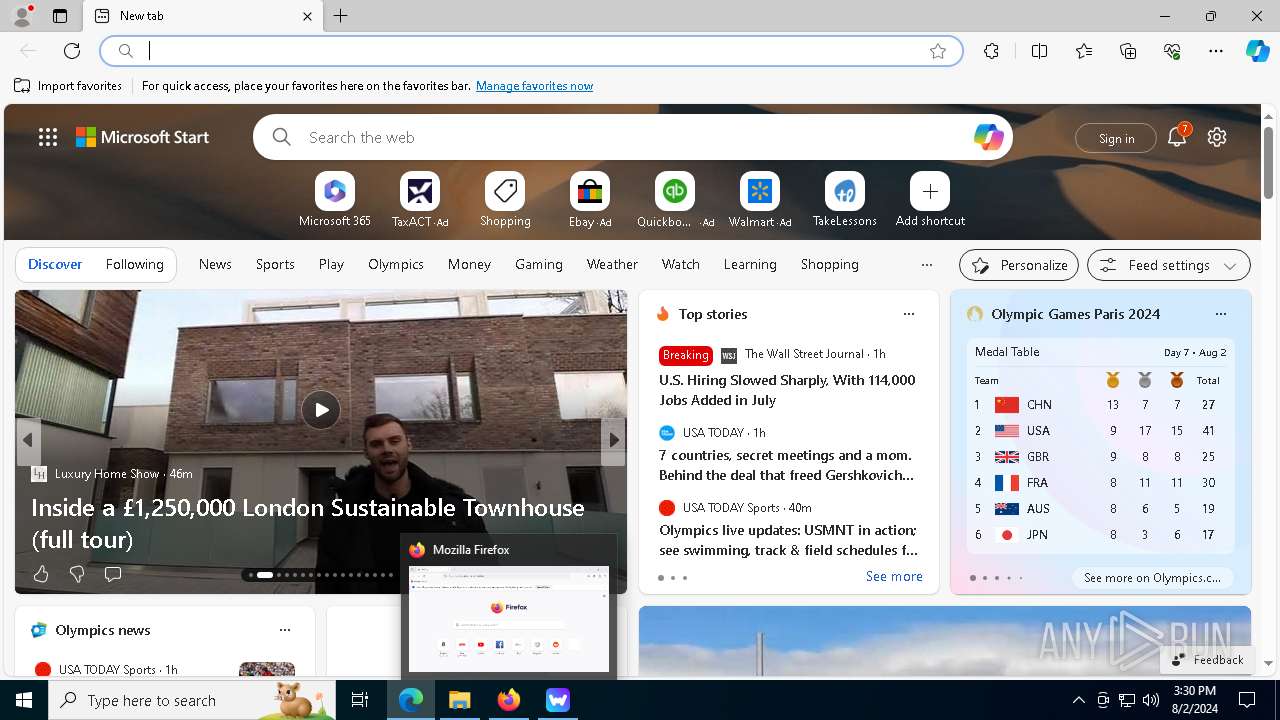Open a new browser tab
The image size is (1280, 720).
click(x=341, y=16)
